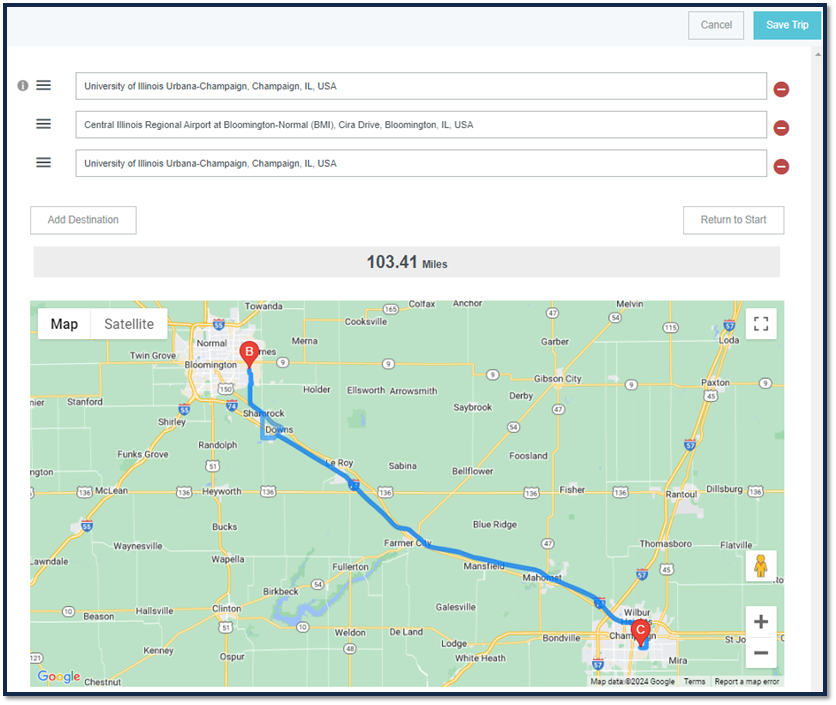Add a new destination

[x=83, y=220]
